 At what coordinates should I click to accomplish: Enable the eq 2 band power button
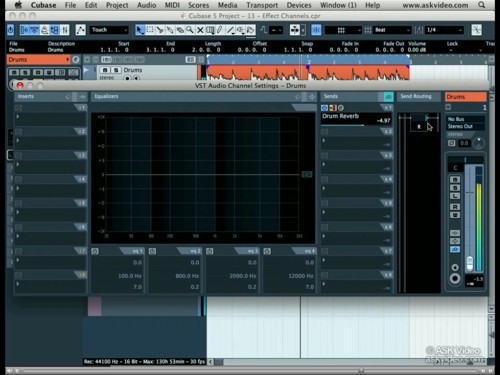point(152,251)
